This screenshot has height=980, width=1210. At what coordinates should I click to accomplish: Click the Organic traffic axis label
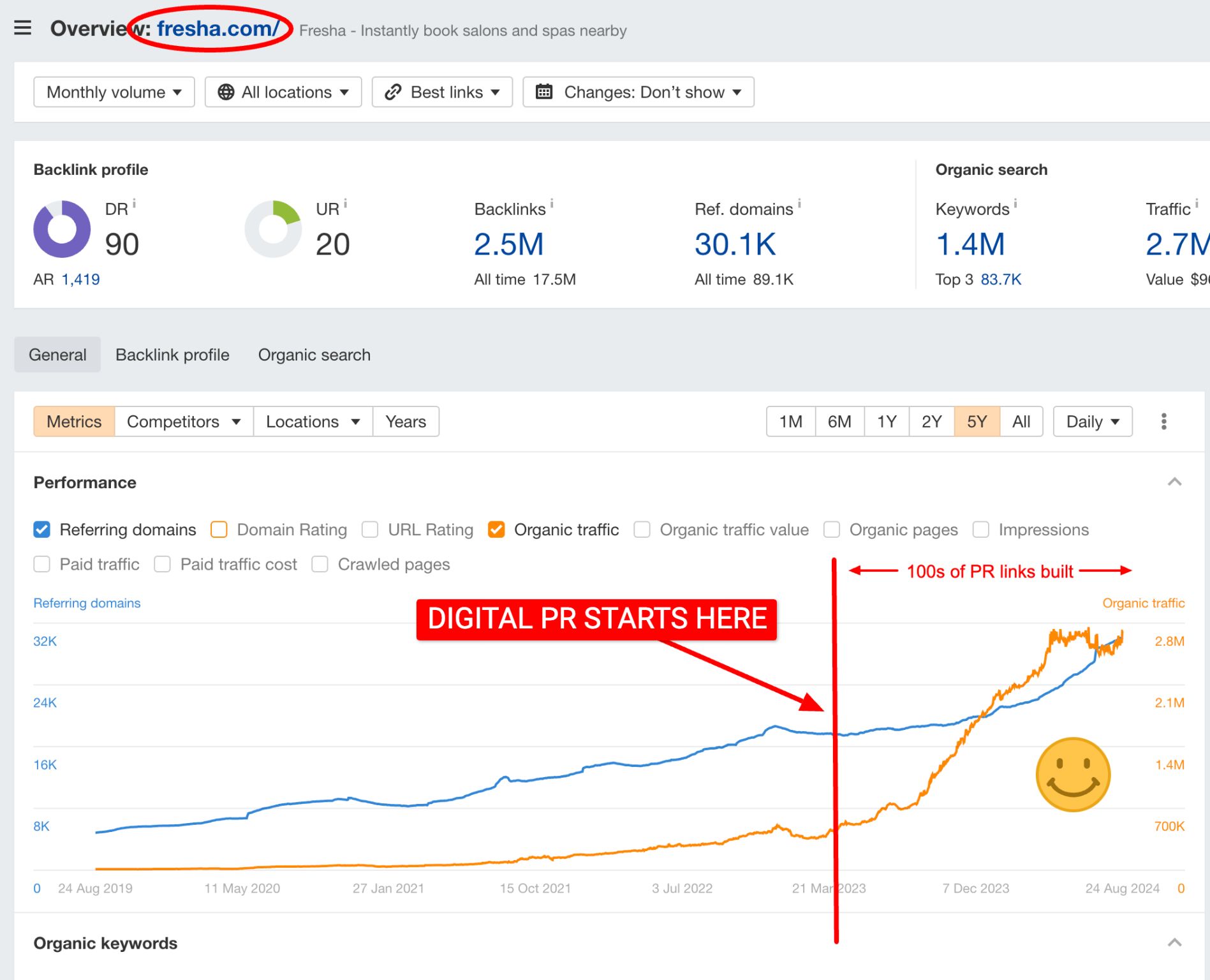click(x=1144, y=603)
